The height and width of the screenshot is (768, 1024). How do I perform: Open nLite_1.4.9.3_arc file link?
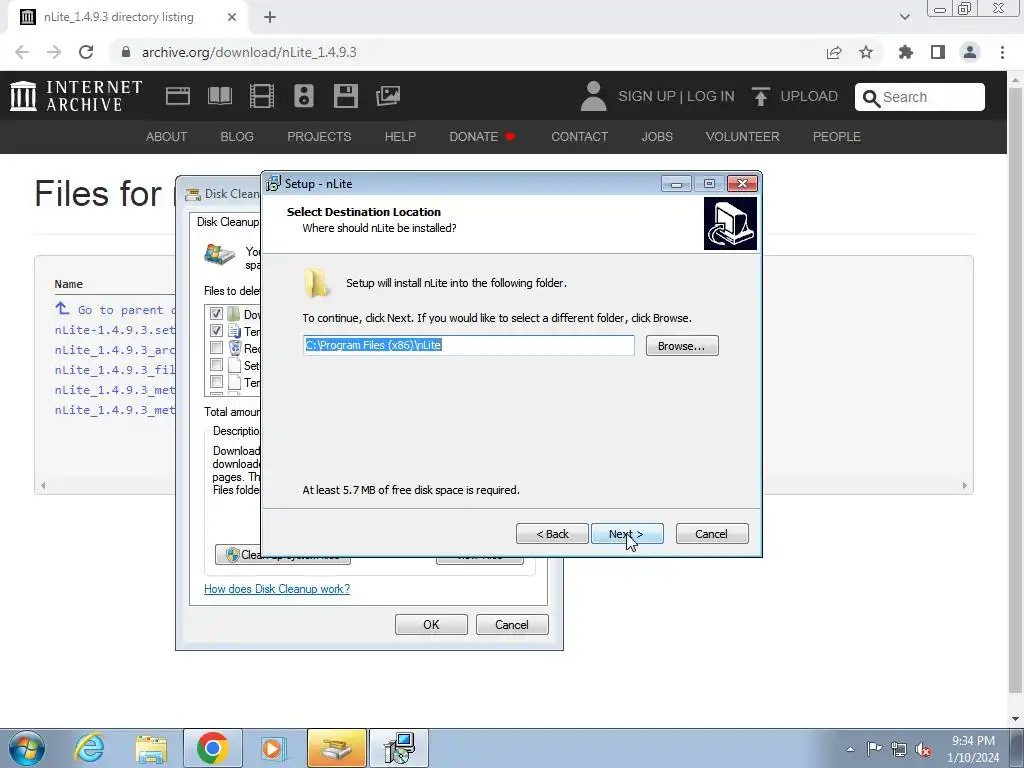[115, 350]
